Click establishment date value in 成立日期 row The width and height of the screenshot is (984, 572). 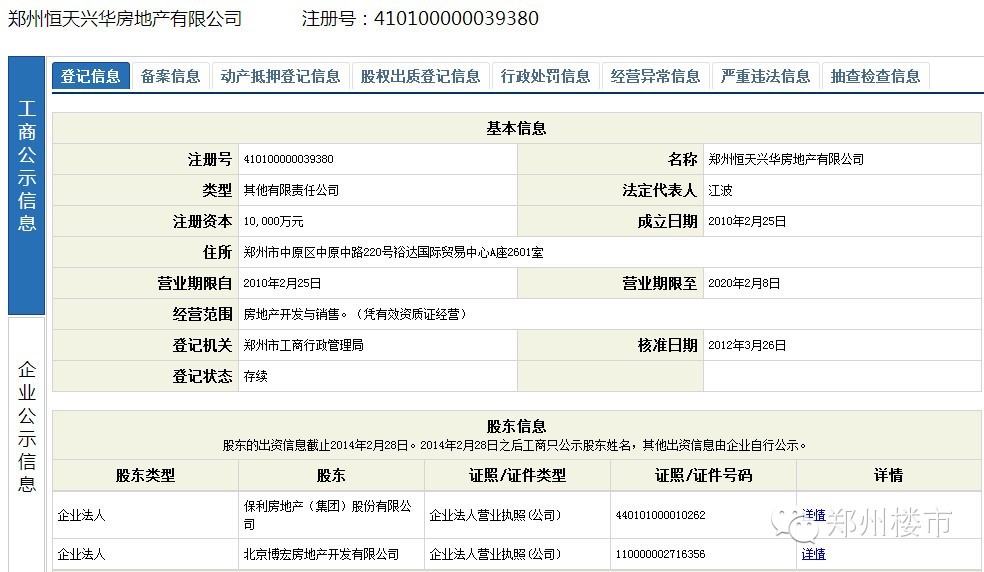click(x=747, y=221)
